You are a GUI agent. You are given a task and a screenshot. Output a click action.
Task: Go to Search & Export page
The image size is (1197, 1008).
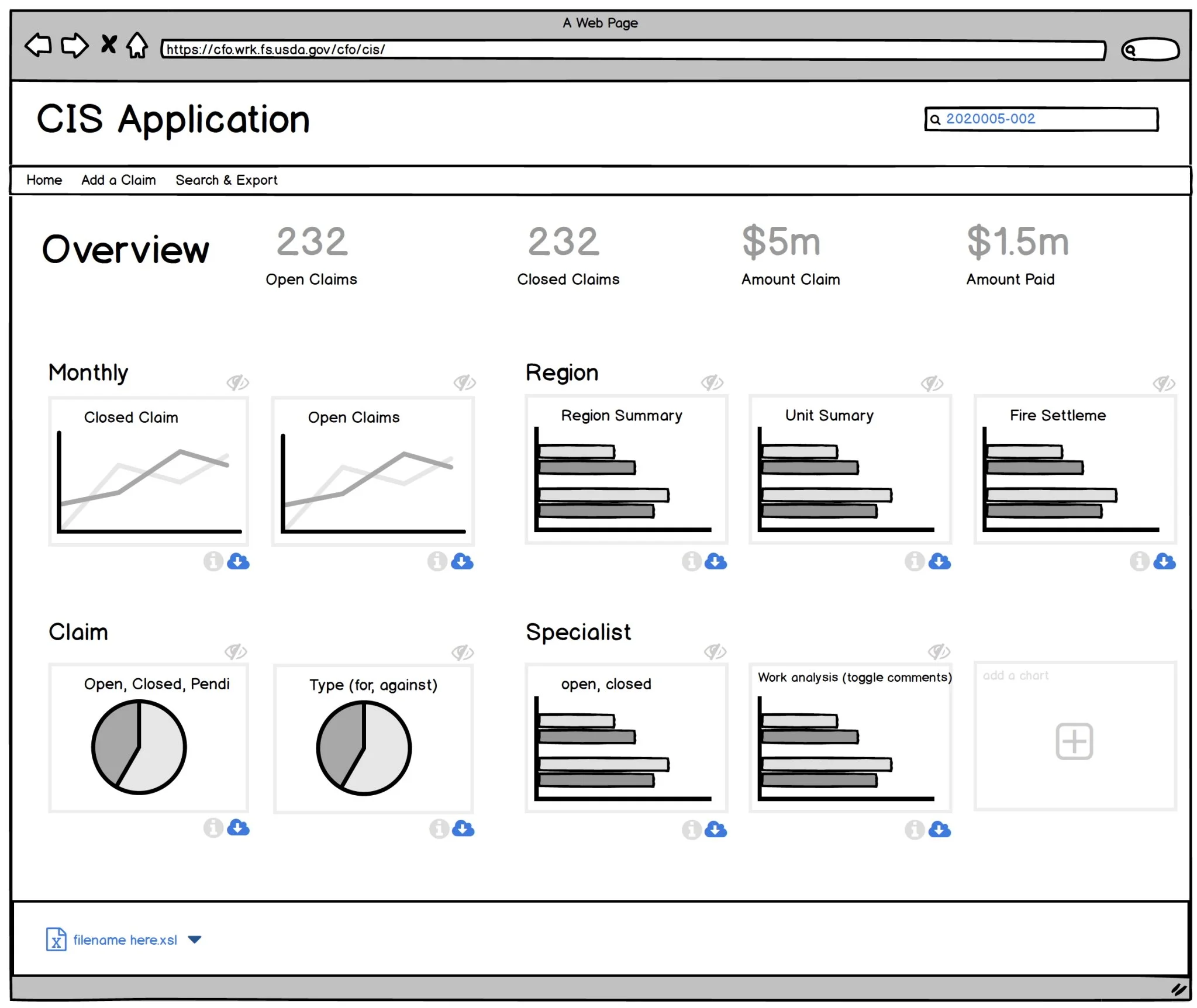point(226,180)
